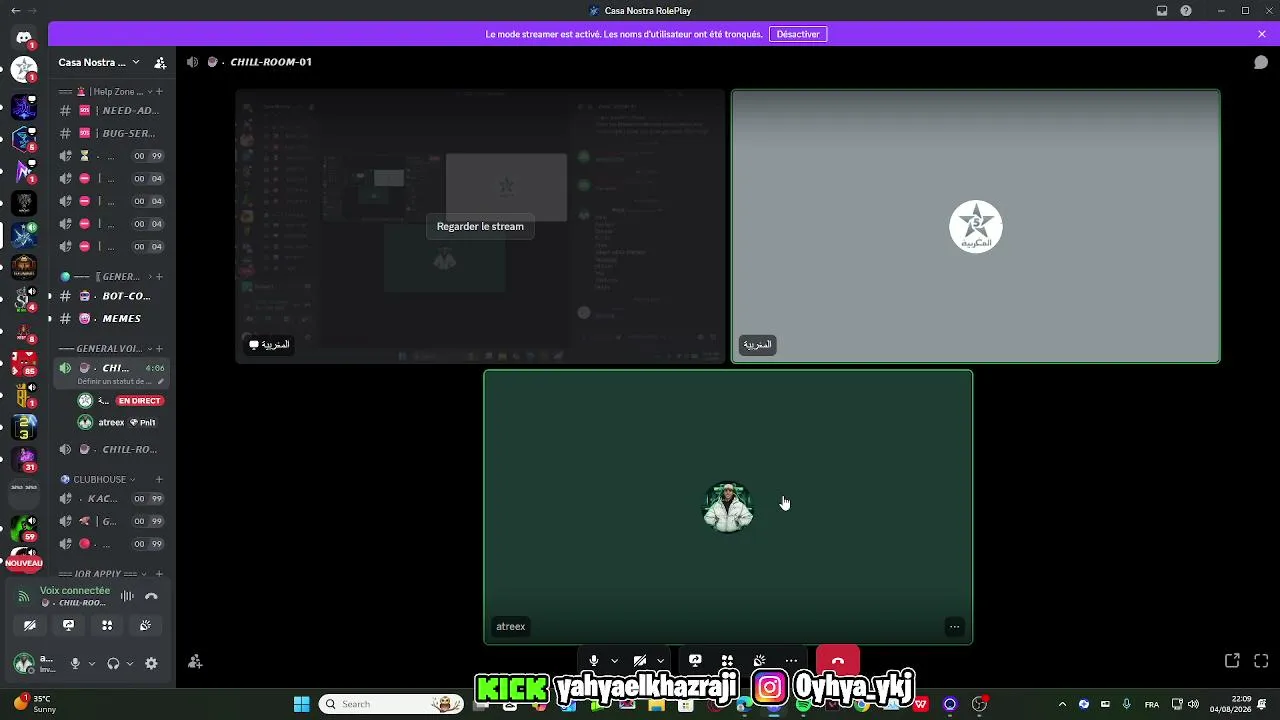This screenshot has height=720, width=1280.
Task: Open the BOT-CO text channel
Action: 110,296
